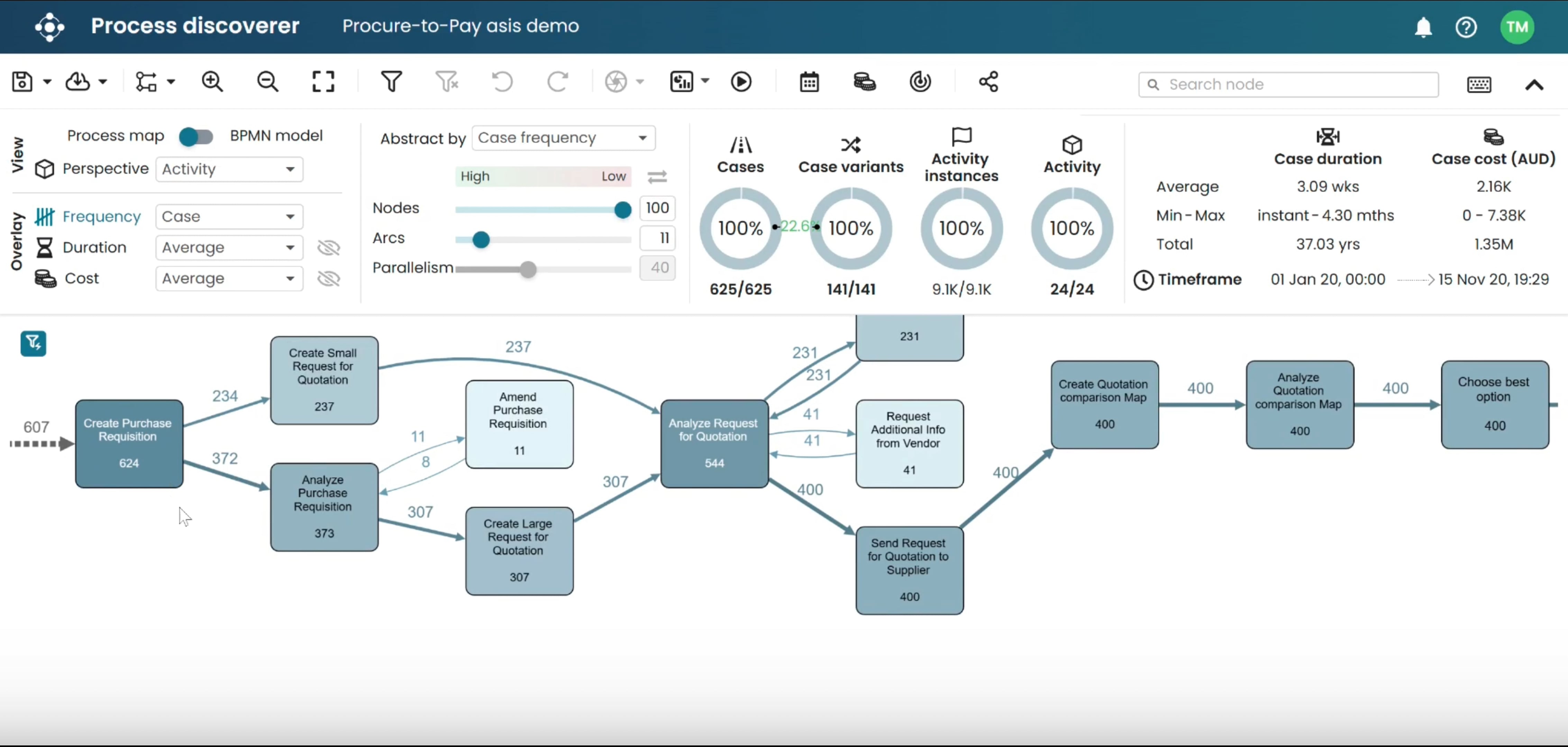1568x747 pixels.
Task: Click the coin stack cost icon in toolbar
Action: point(864,82)
